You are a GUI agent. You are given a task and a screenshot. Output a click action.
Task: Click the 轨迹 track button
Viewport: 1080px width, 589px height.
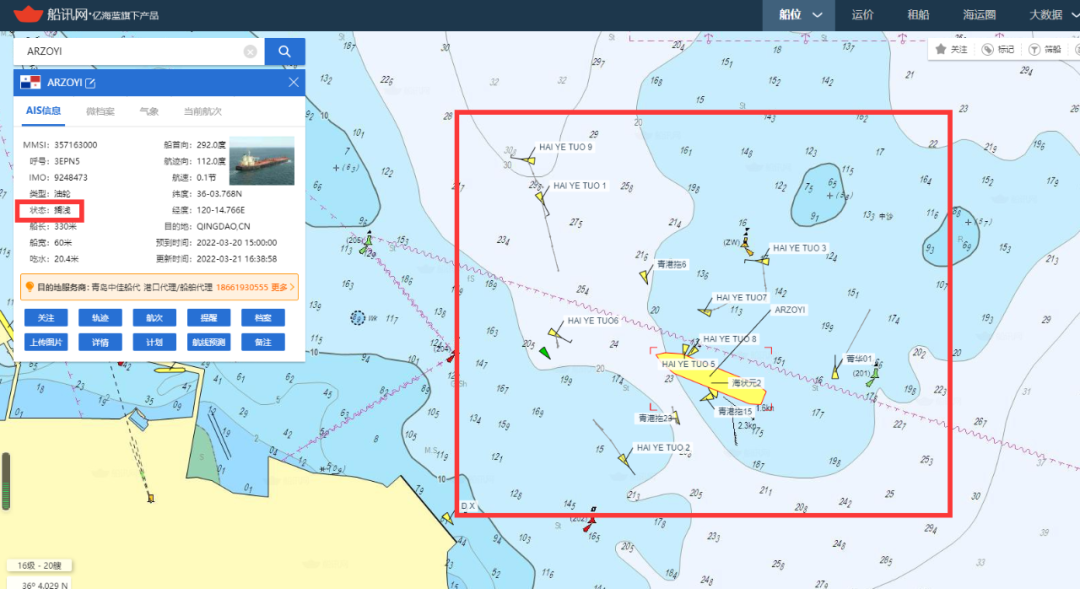coord(100,318)
